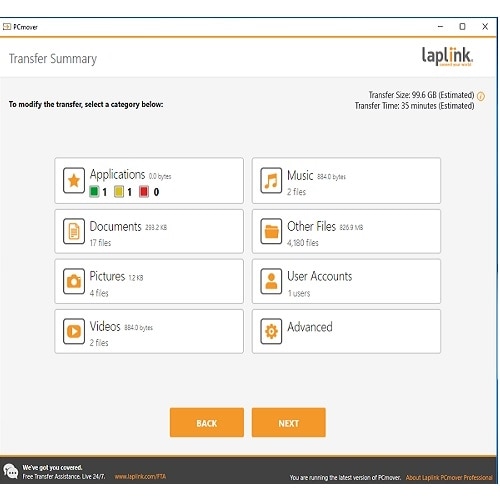Select the Documents label
The image size is (500, 500).
tap(116, 226)
